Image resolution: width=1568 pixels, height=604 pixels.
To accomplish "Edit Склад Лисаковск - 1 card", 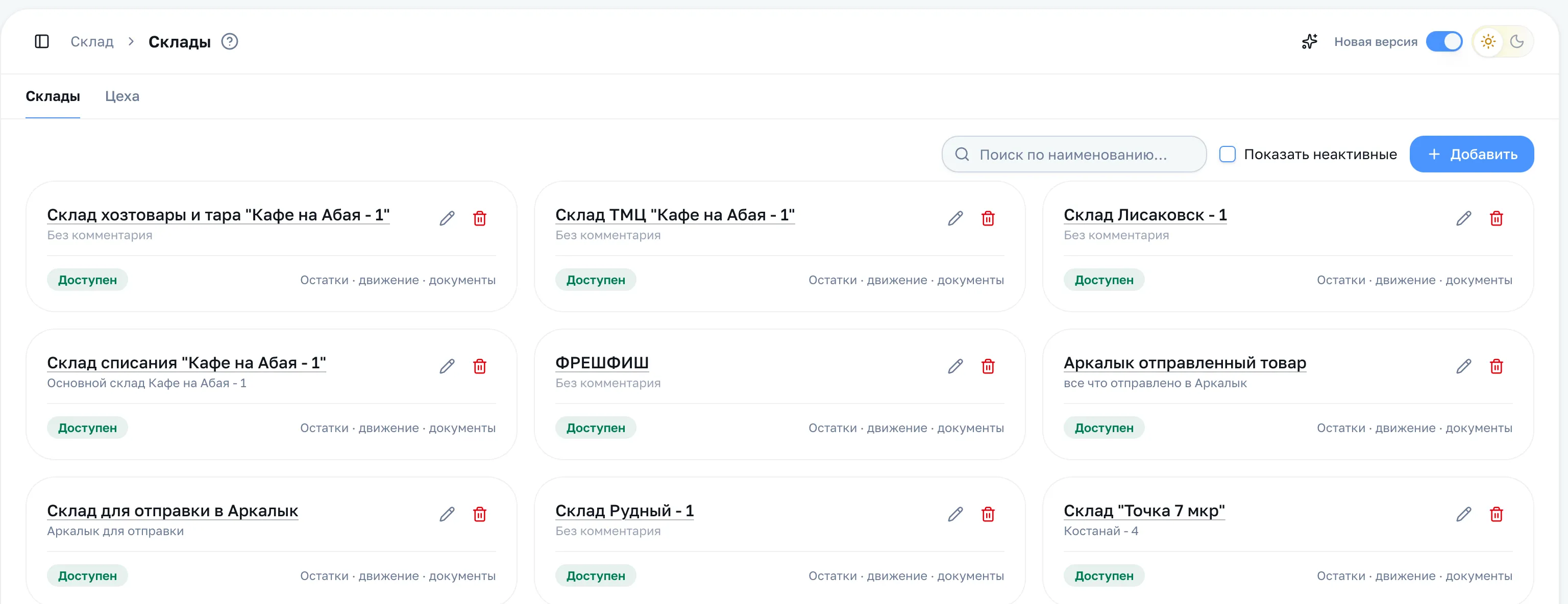I will pyautogui.click(x=1464, y=218).
